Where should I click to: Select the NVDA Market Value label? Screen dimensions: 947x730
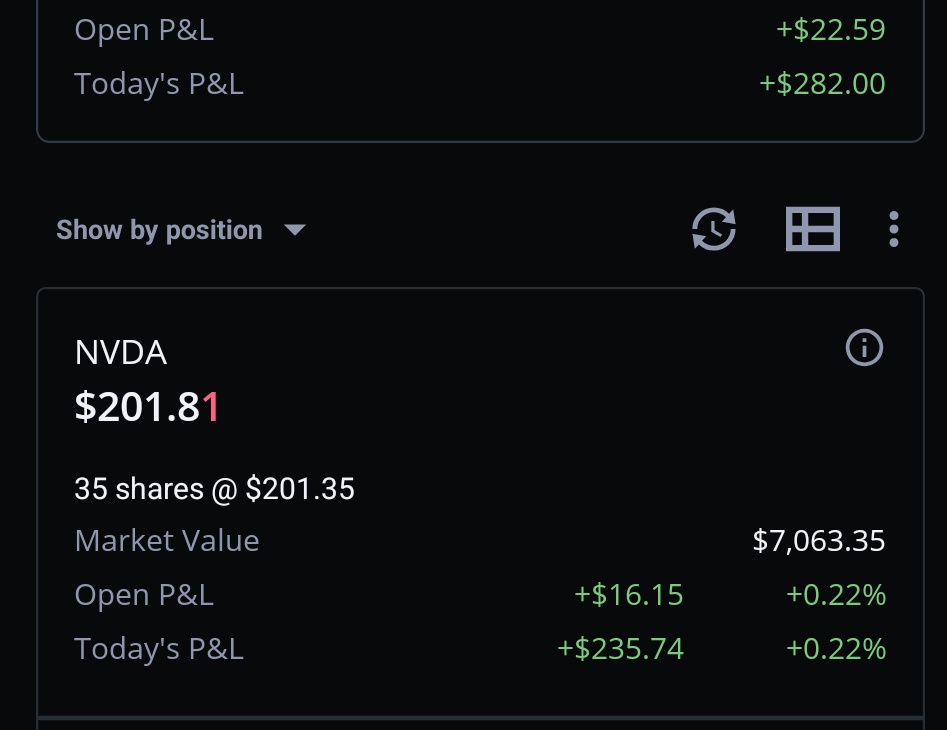[x=167, y=540]
